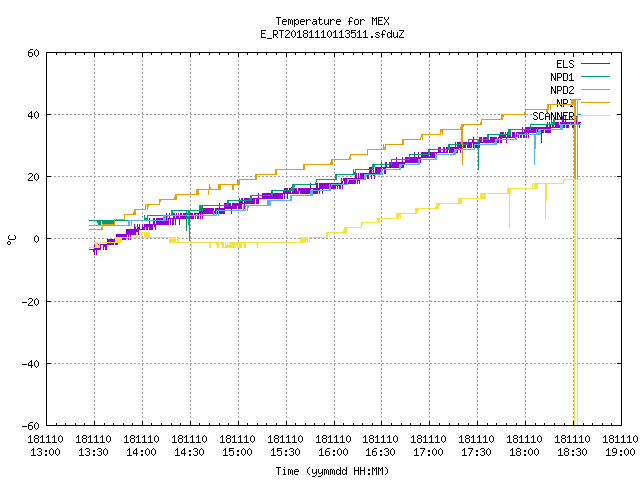Click the y-axis label -40
The image size is (640, 480).
coord(31,364)
